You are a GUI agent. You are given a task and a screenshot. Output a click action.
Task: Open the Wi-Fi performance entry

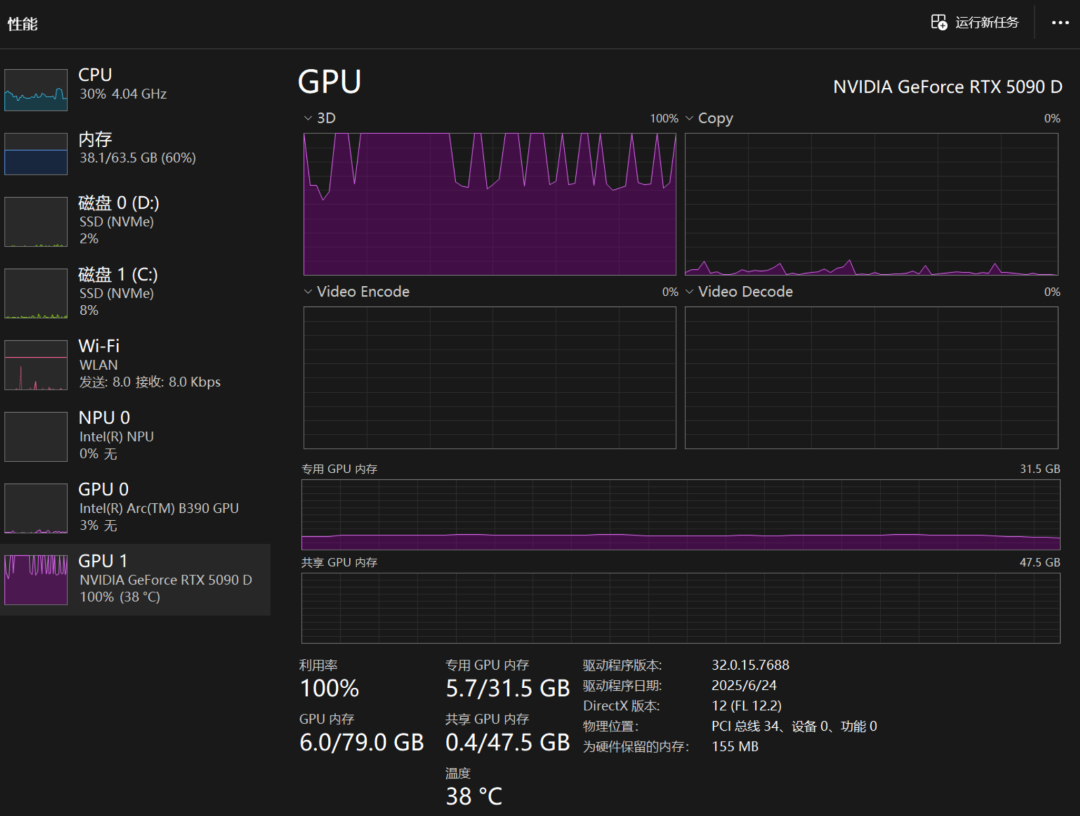(136, 365)
